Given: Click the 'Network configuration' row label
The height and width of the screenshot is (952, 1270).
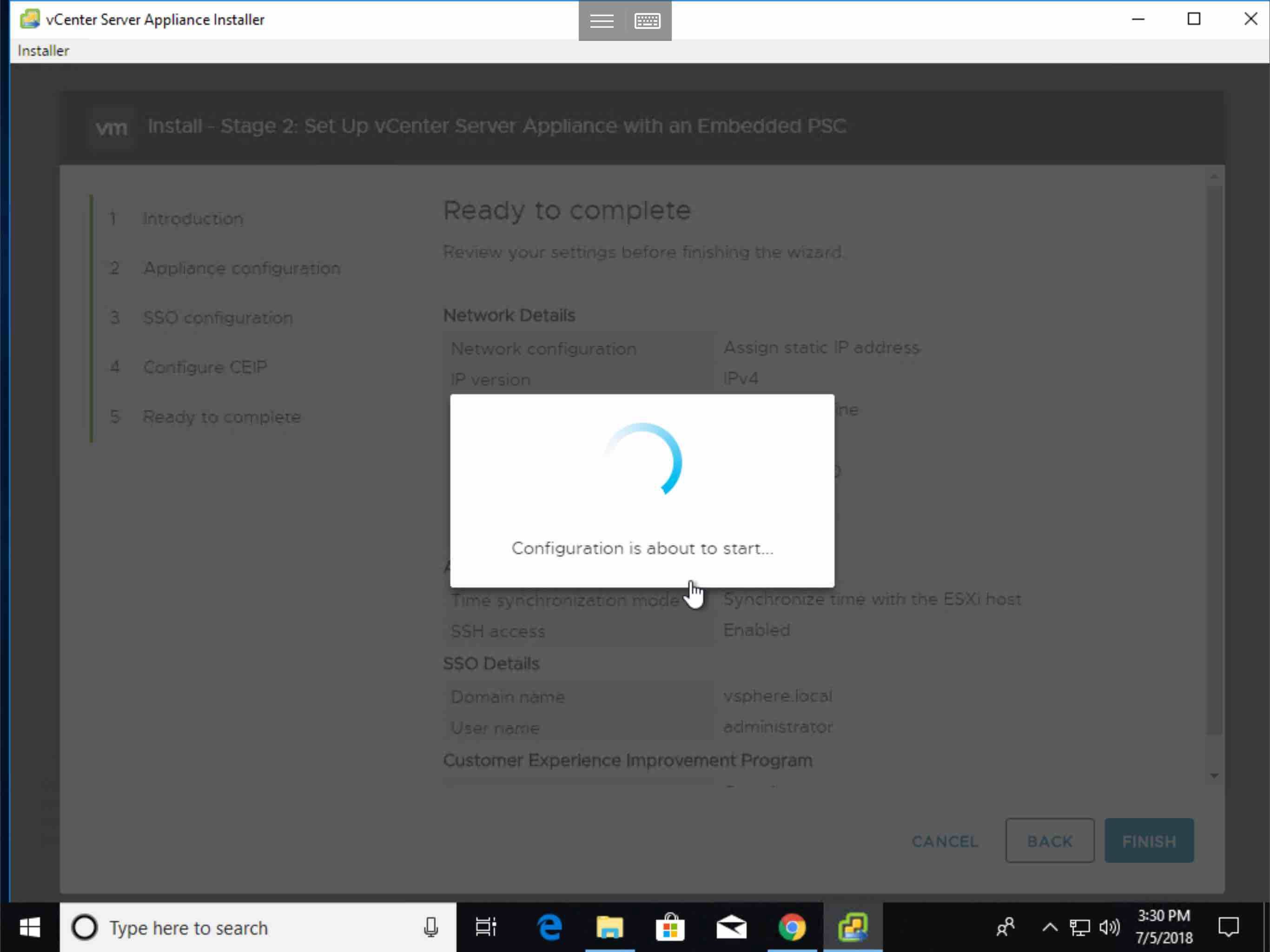Looking at the screenshot, I should [x=543, y=349].
